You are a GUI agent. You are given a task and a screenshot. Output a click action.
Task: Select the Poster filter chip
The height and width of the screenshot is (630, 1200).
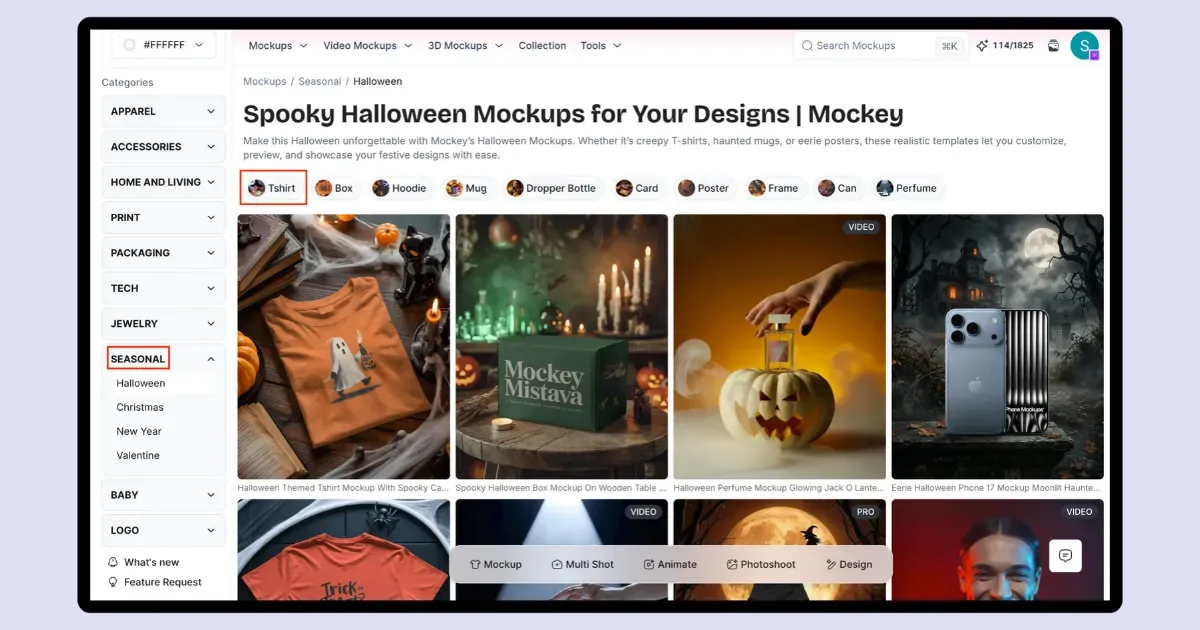coord(703,188)
